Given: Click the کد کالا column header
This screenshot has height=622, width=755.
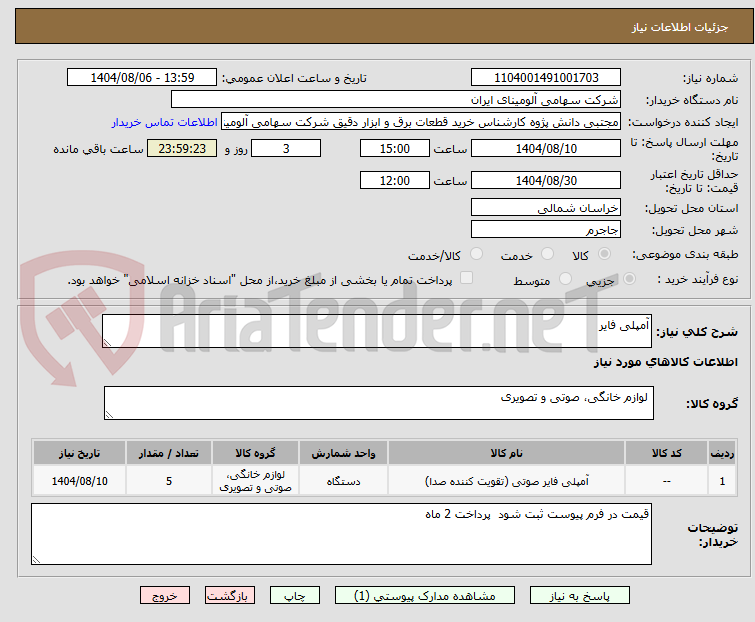Looking at the screenshot, I should click(666, 453).
